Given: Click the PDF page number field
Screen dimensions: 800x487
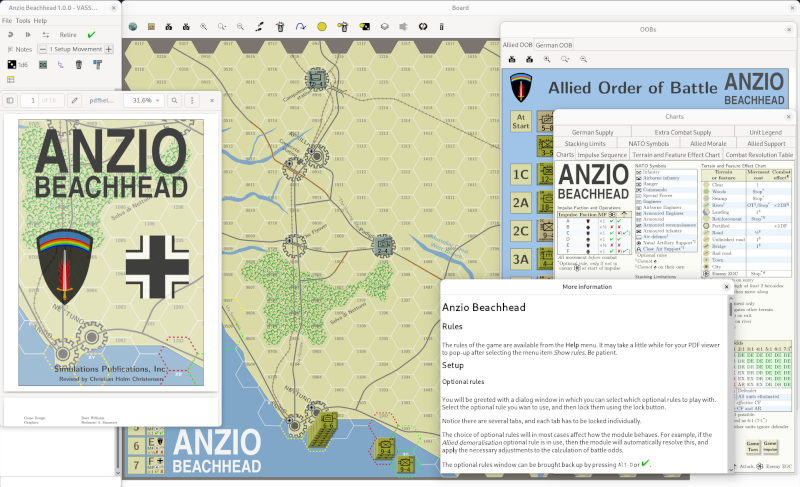Looking at the screenshot, I should tap(31, 100).
